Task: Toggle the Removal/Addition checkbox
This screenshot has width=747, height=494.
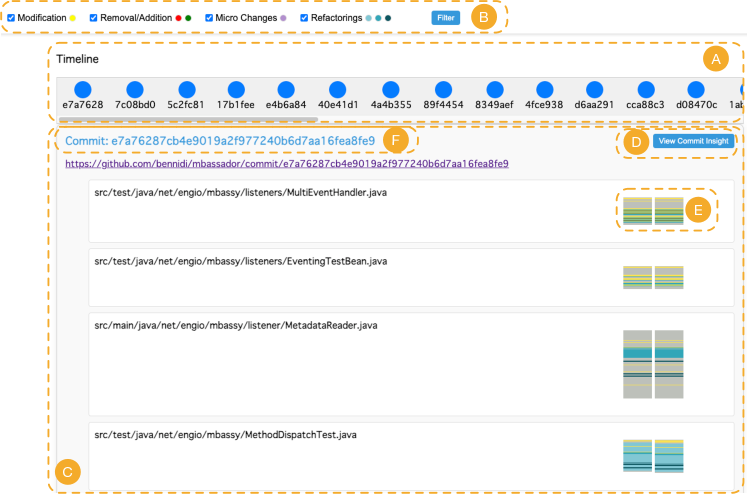Action: [94, 18]
